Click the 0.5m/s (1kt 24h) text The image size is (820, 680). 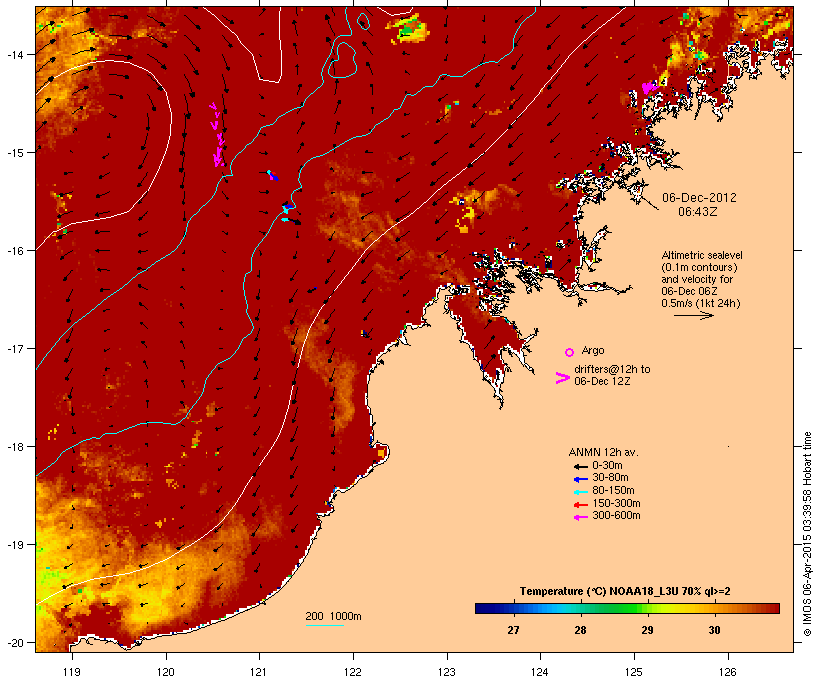pyautogui.click(x=701, y=303)
